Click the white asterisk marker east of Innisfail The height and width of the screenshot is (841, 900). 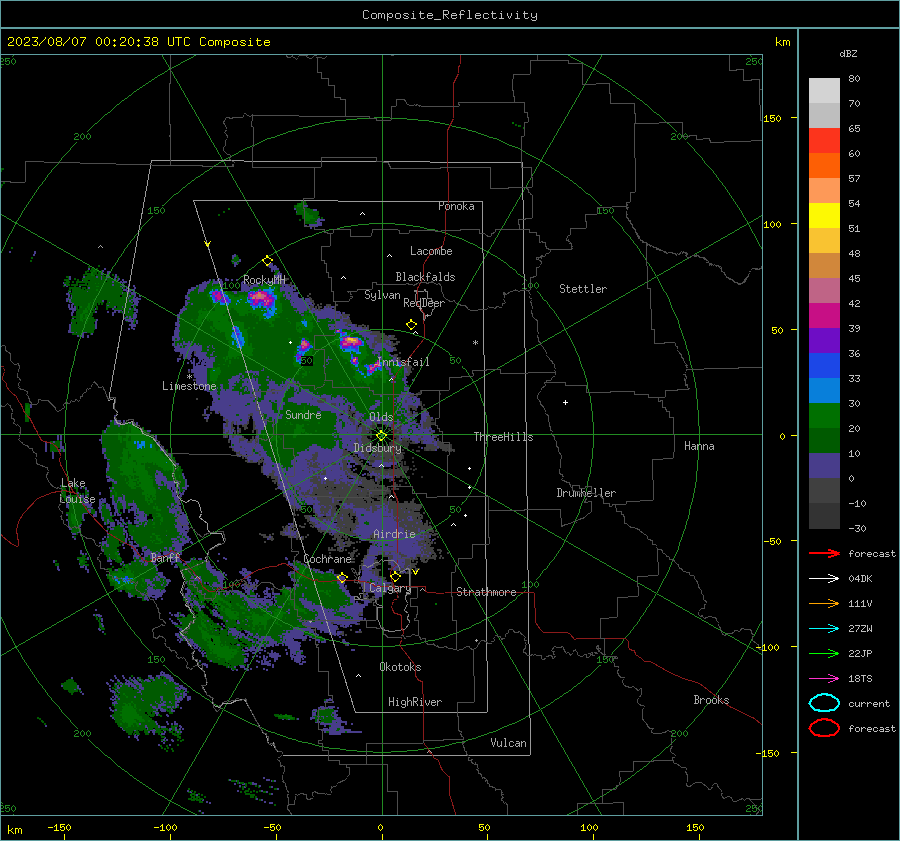pos(475,343)
